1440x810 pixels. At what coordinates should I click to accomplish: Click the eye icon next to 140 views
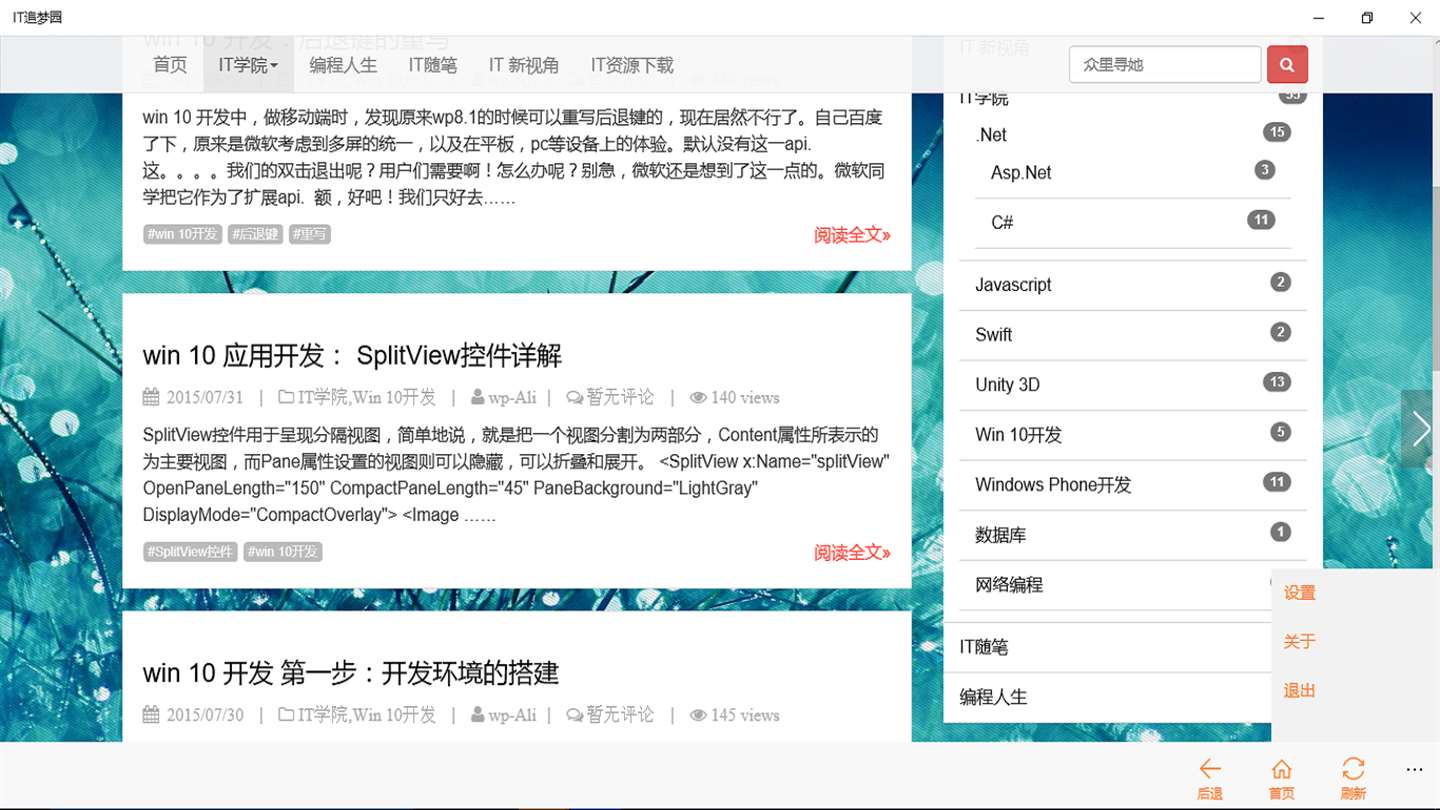[698, 397]
